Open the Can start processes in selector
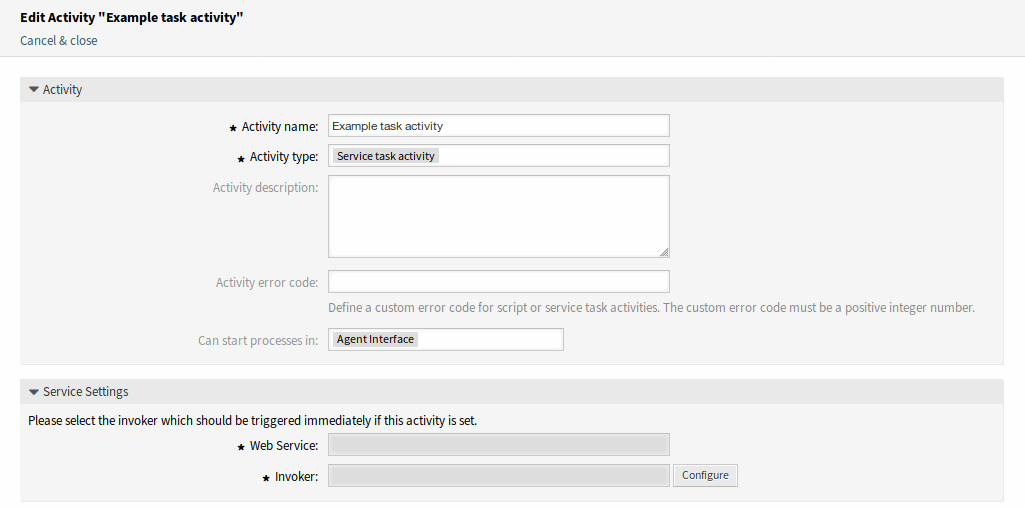Viewport: 1025px width, 510px height. pos(446,340)
